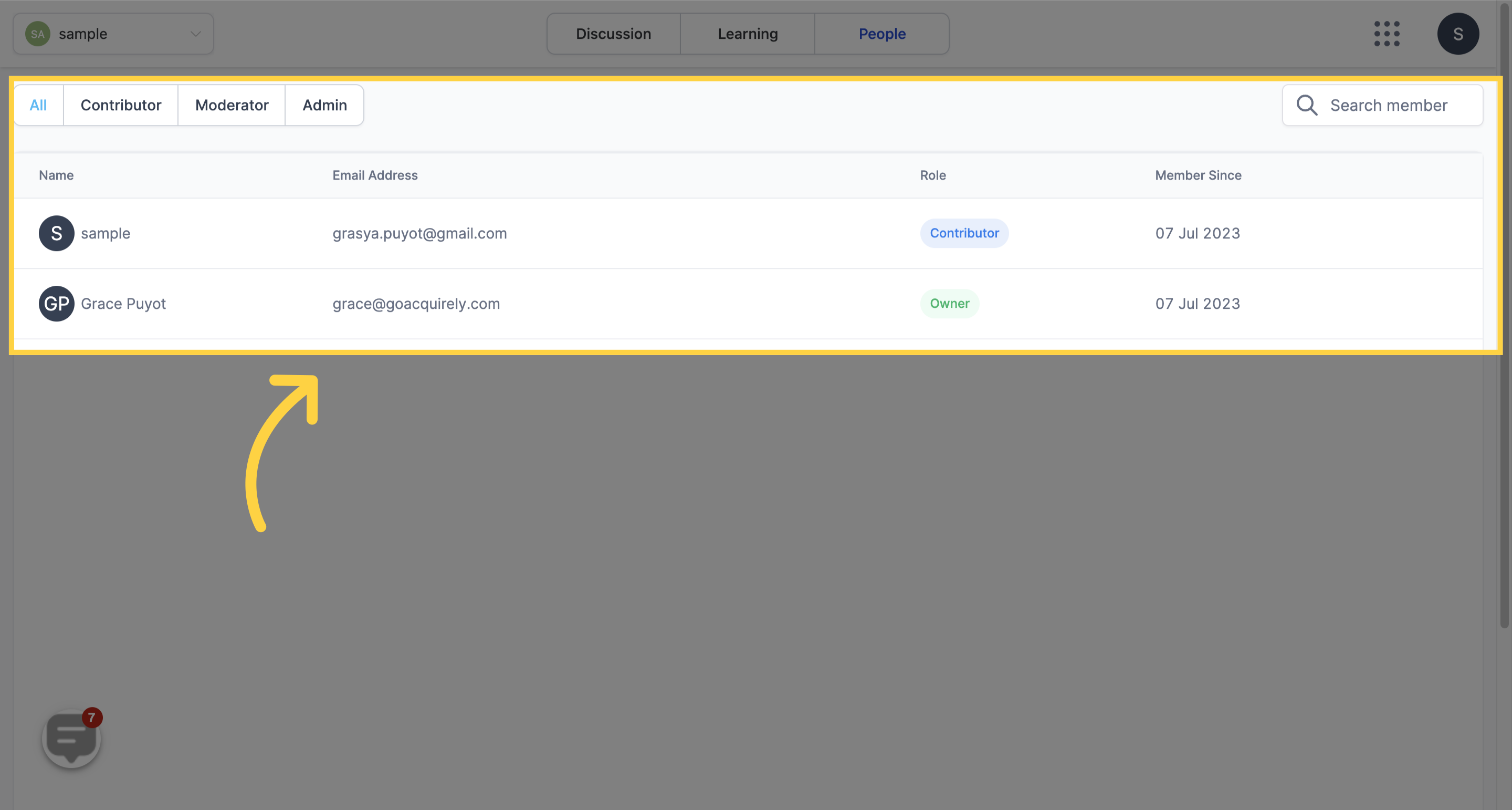This screenshot has height=810, width=1512.
Task: Click the Contributor role badge on sample
Action: pos(964,232)
